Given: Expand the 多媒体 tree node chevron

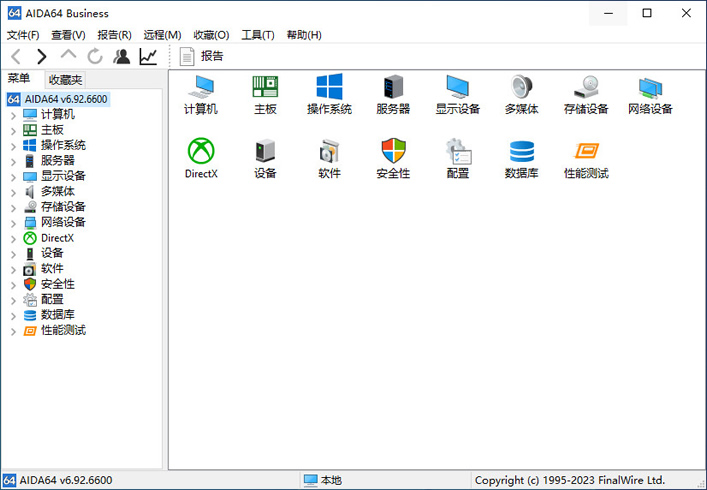Looking at the screenshot, I should pos(13,192).
